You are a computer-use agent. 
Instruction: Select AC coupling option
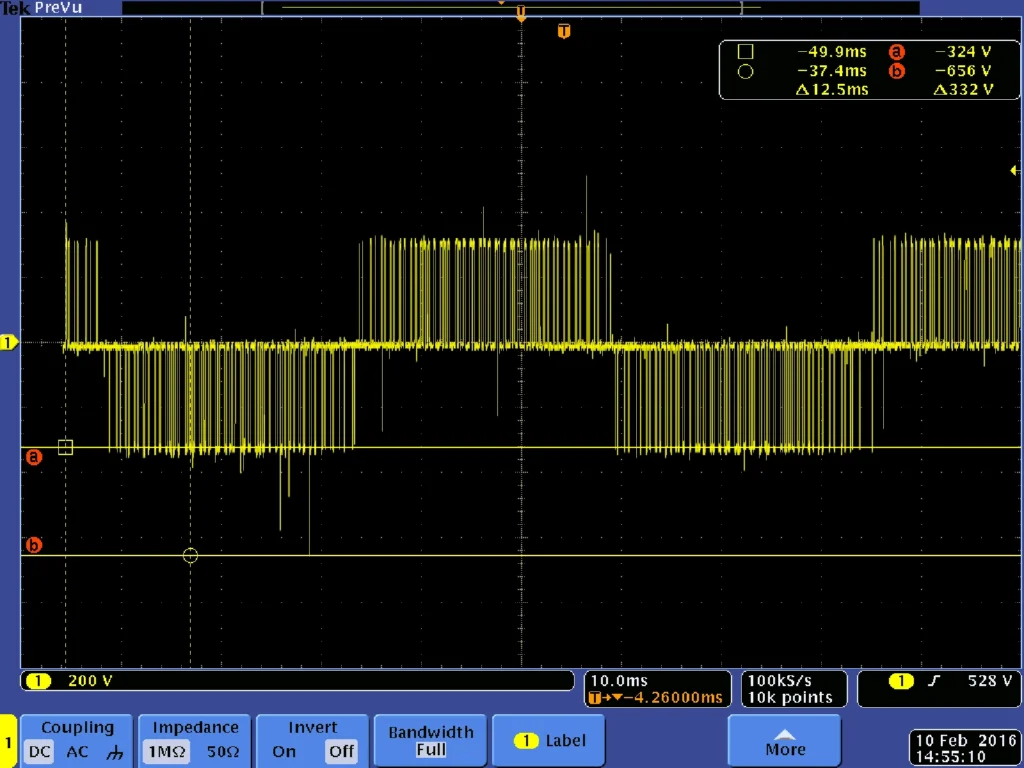coord(78,751)
